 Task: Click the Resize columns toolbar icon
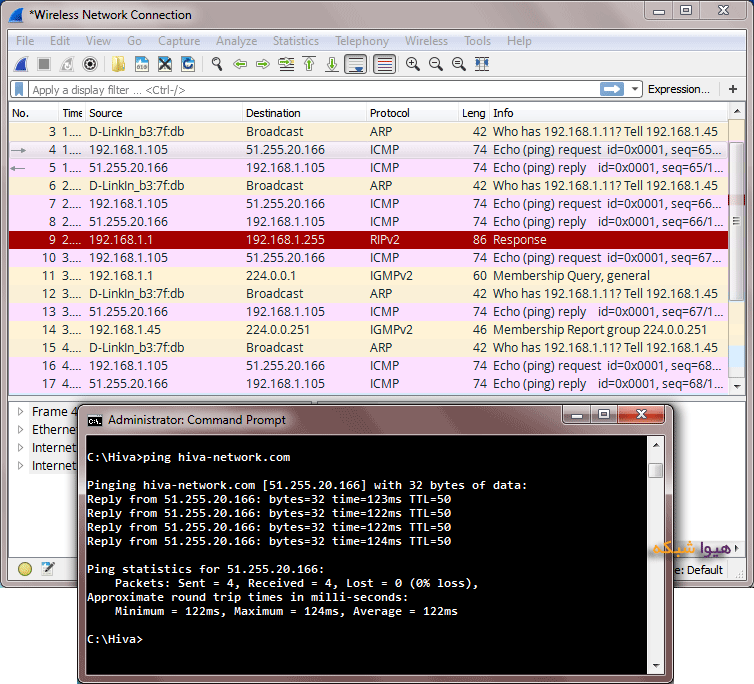482,64
